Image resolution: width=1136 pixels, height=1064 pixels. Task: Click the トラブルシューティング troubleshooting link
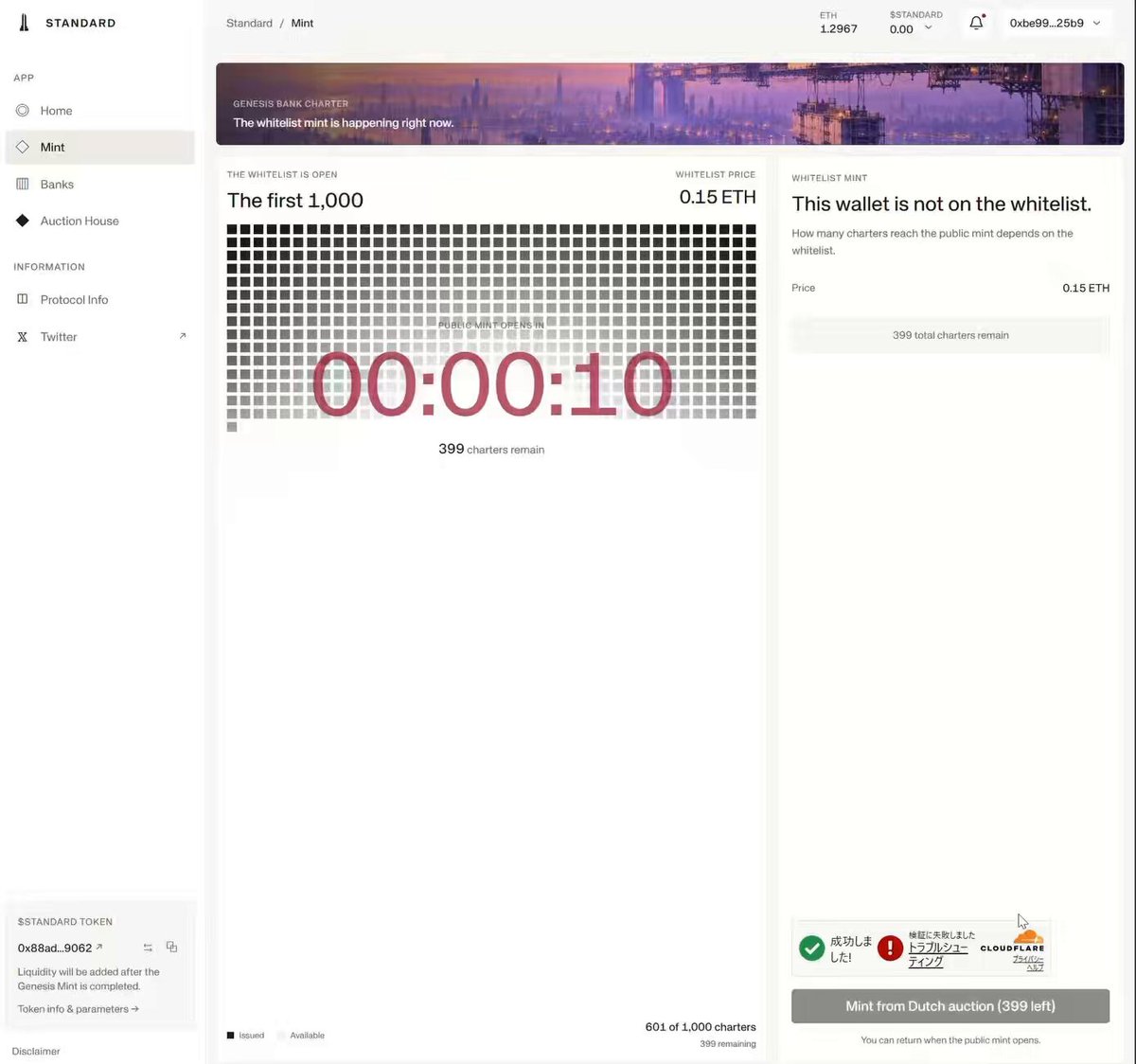(x=938, y=954)
